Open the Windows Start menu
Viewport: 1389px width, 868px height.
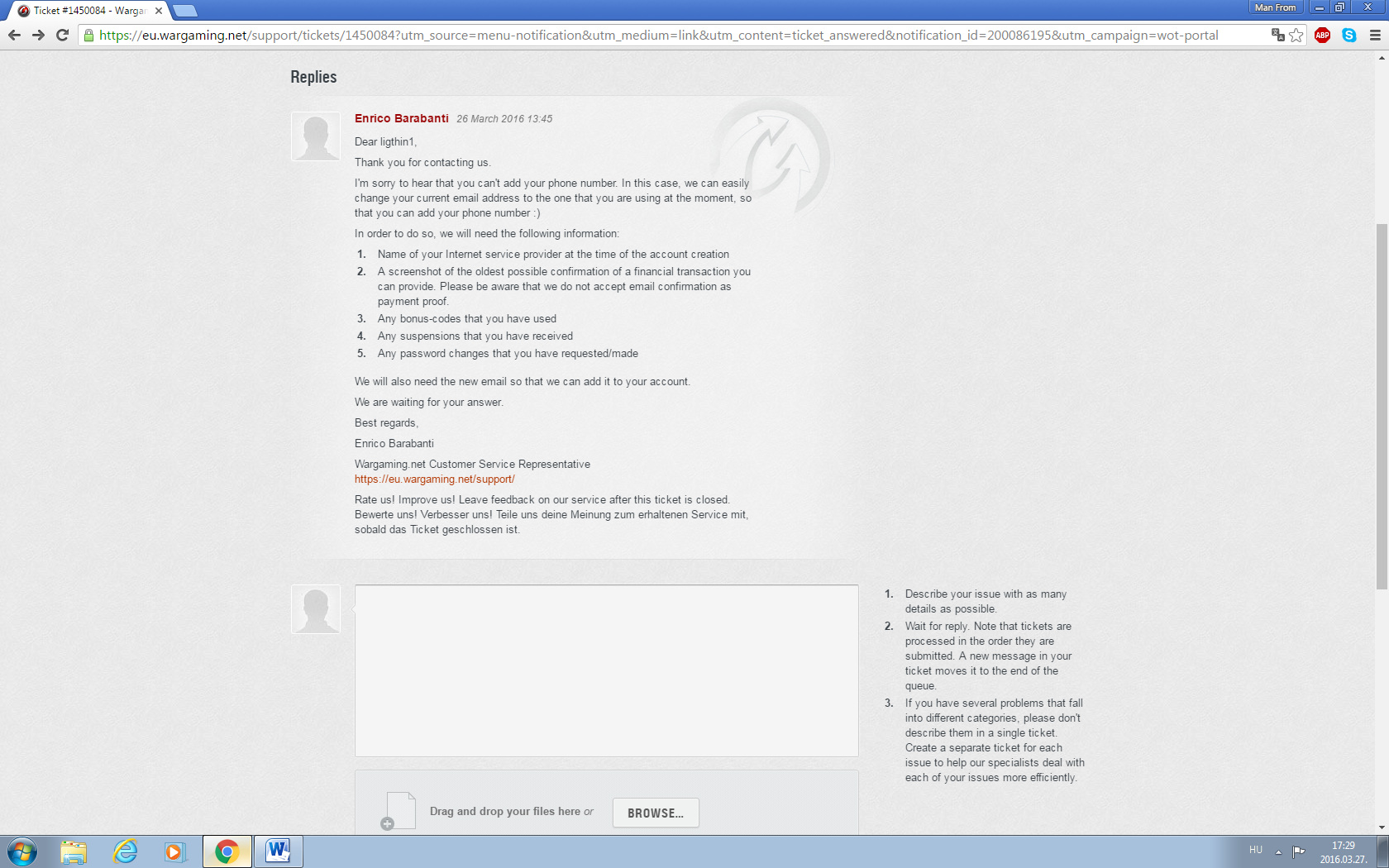pos(22,851)
